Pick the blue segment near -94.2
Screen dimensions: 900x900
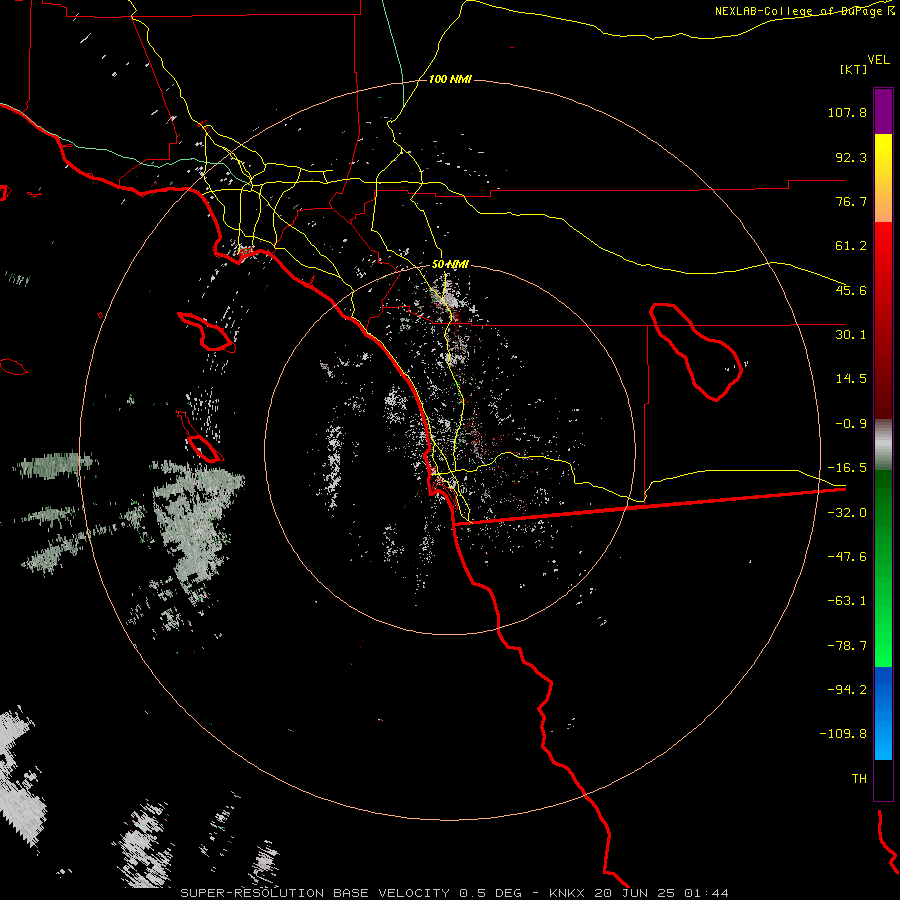[x=883, y=692]
